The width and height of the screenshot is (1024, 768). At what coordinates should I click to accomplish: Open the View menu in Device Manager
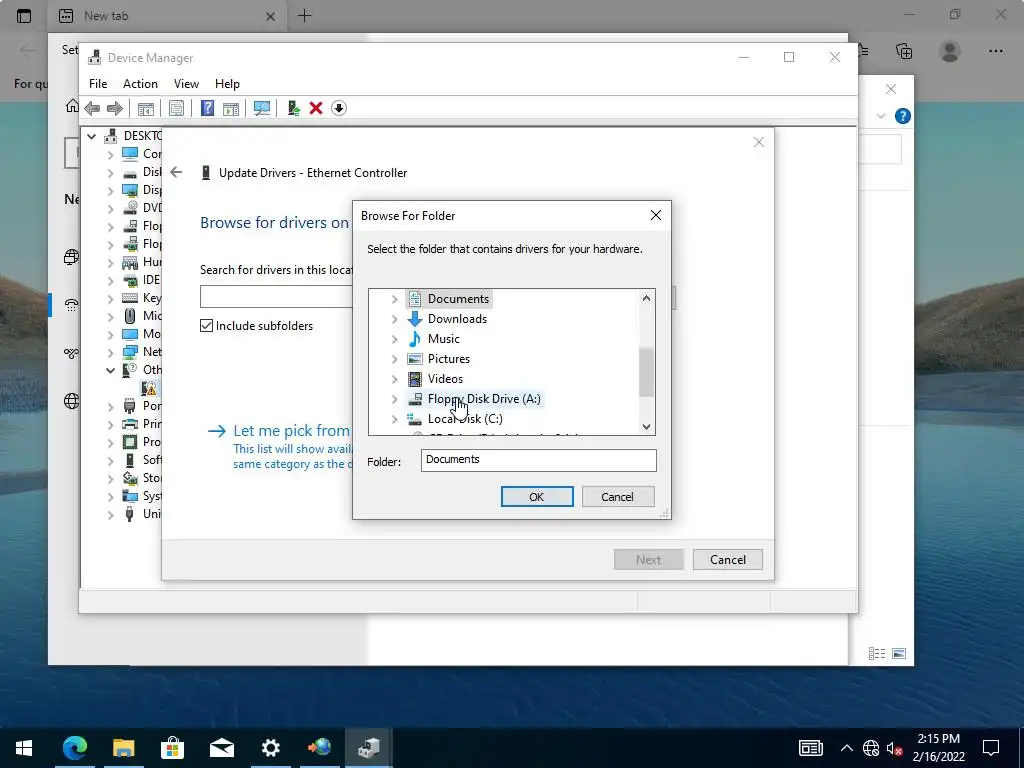click(x=186, y=84)
